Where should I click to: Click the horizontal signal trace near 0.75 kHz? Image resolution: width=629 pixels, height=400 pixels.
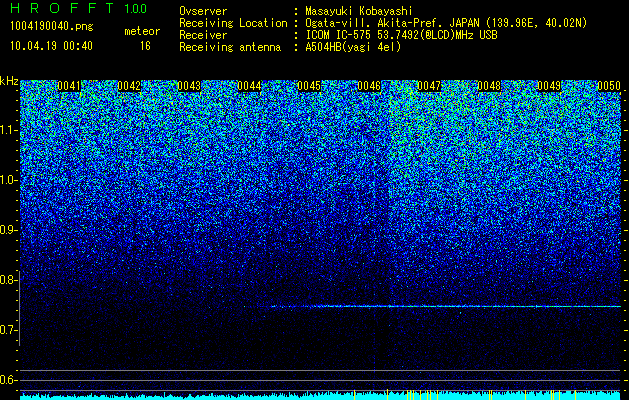click(x=445, y=307)
